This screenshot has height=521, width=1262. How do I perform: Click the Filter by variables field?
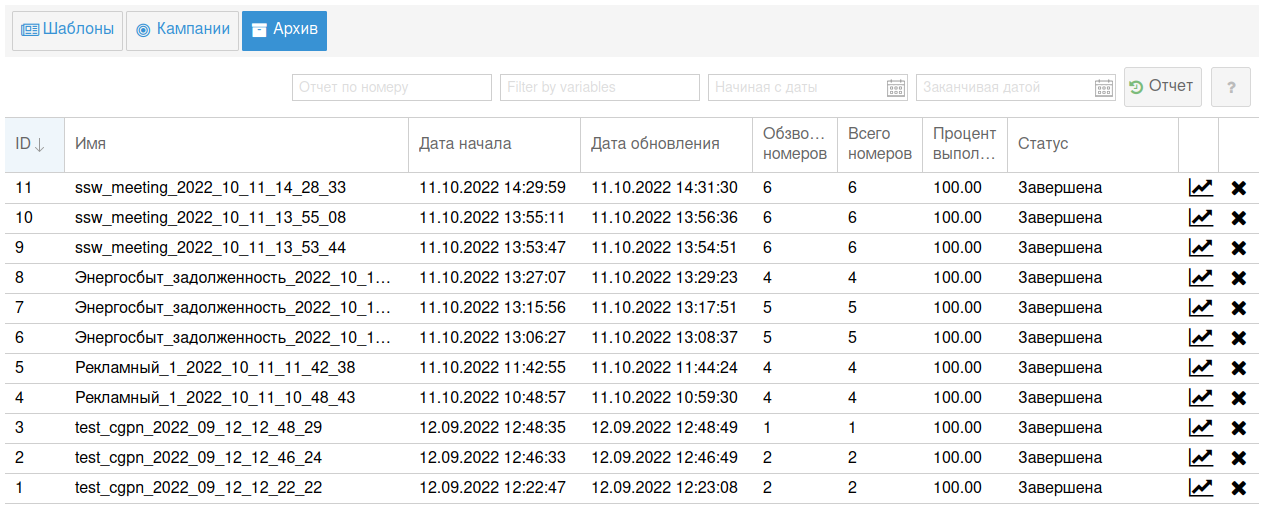coord(599,88)
